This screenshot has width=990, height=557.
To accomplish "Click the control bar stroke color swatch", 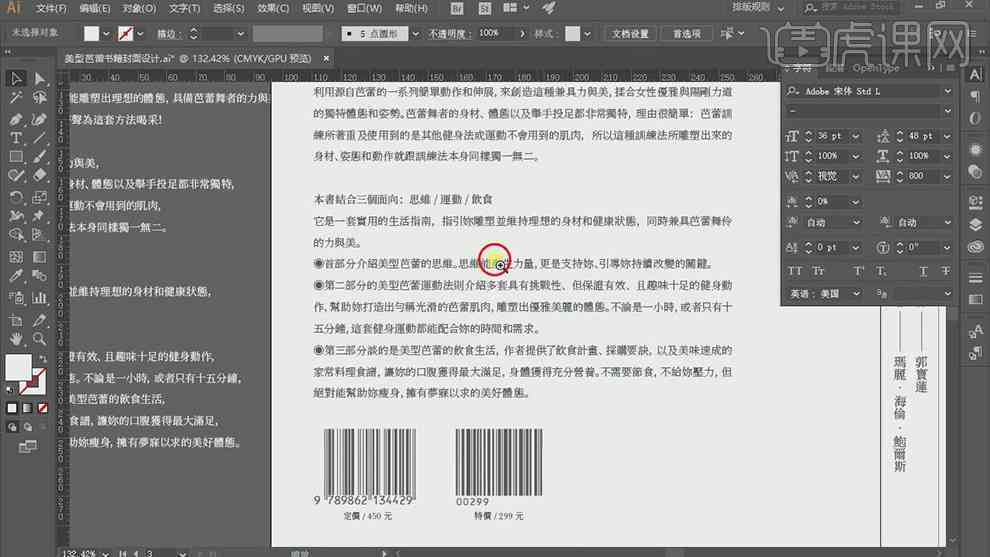I will click(126, 33).
